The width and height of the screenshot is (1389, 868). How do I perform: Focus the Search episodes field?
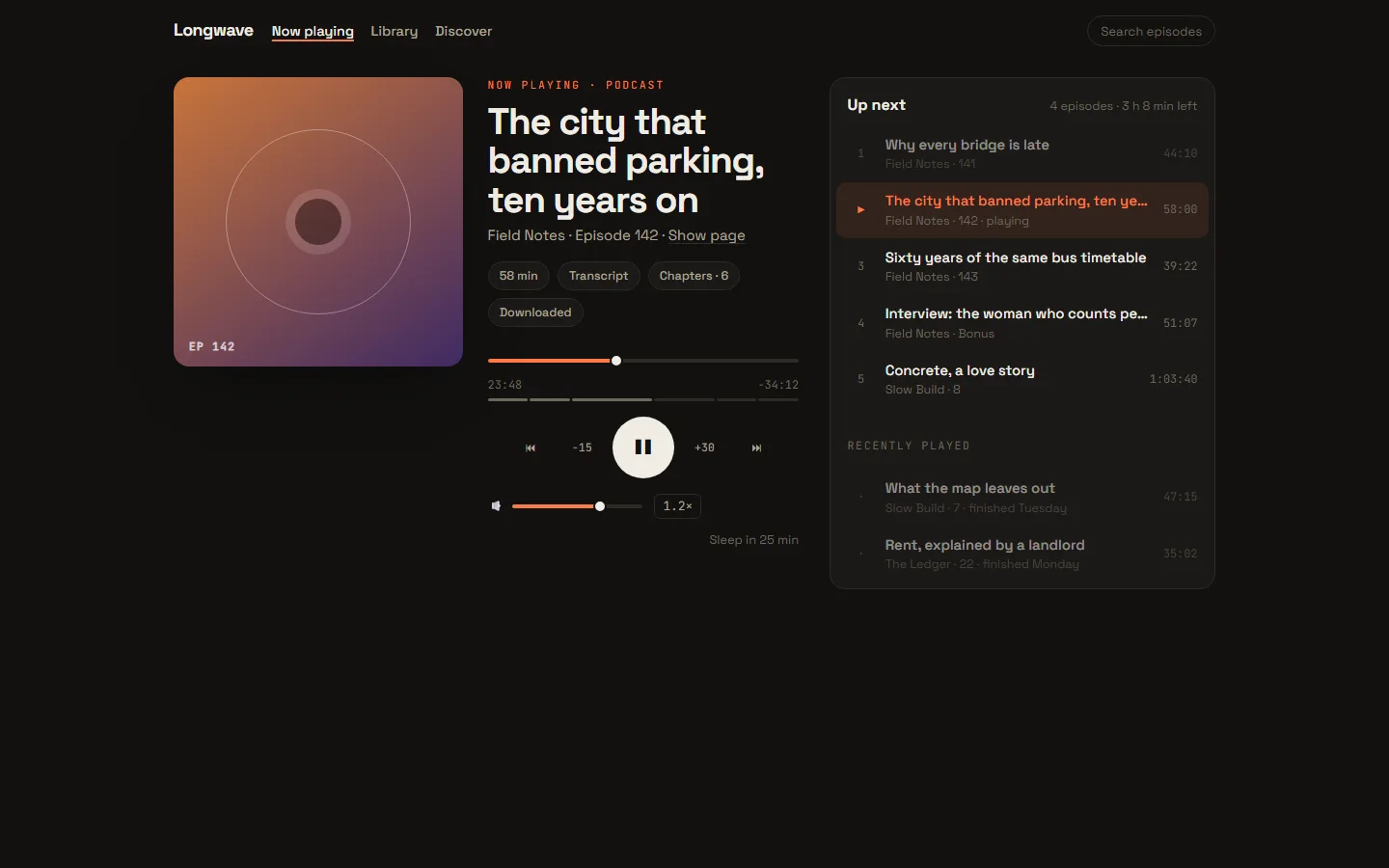1151,31
